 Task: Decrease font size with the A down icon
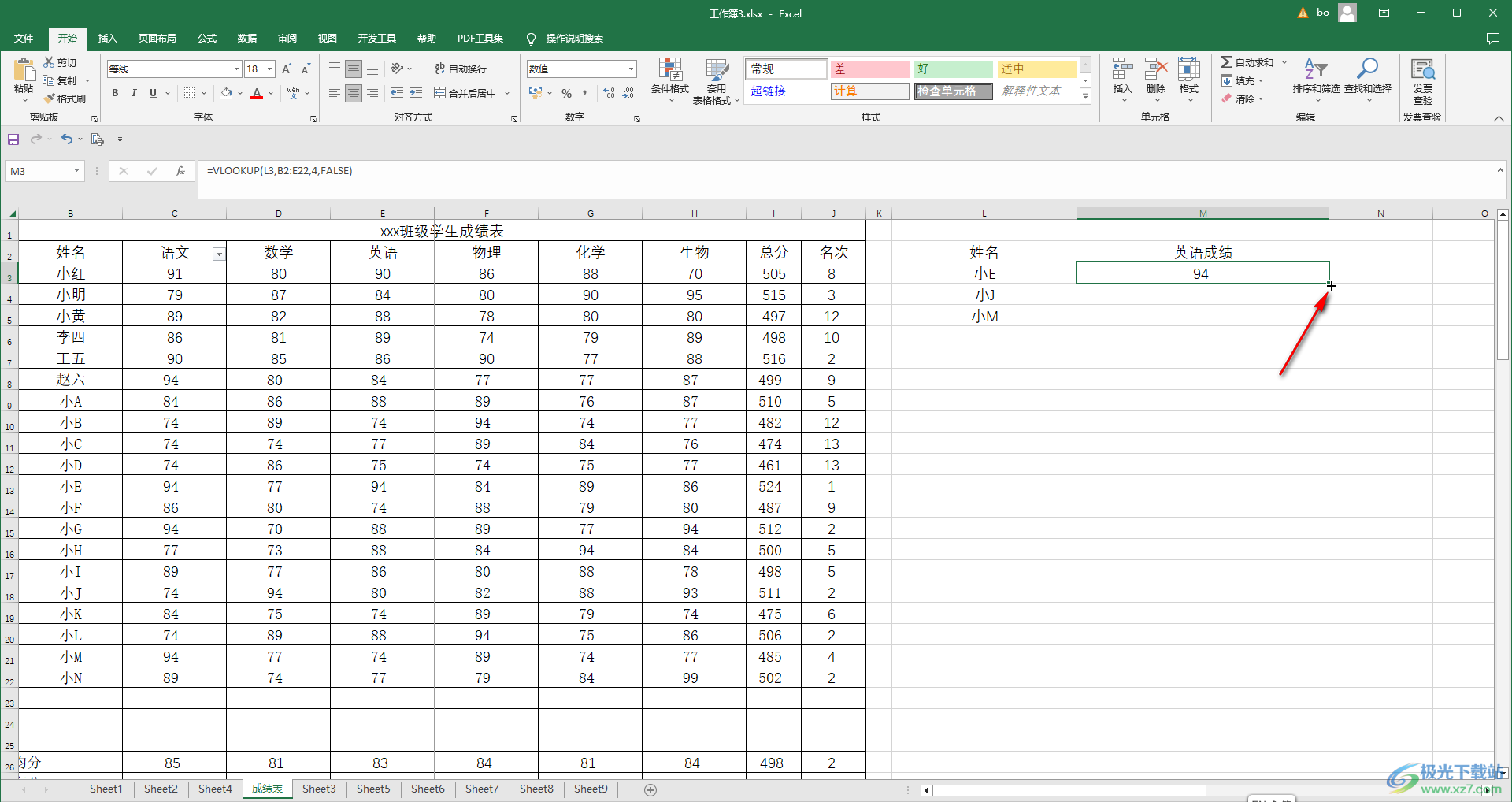(x=306, y=69)
